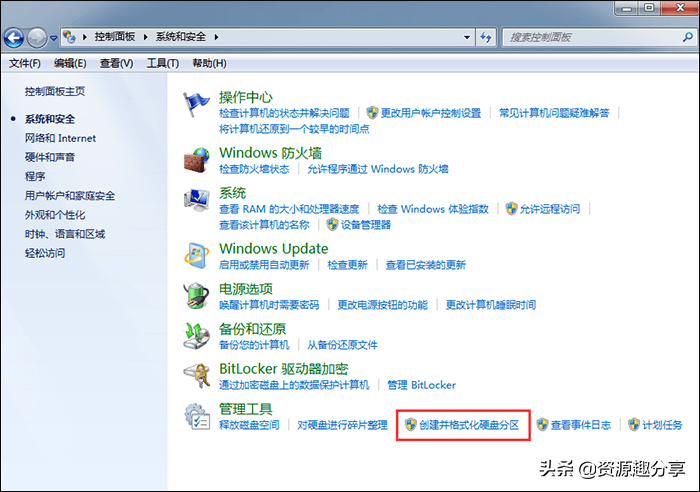
Task: Open 将计算机还原到一个较早的时间点
Action: coord(294,129)
